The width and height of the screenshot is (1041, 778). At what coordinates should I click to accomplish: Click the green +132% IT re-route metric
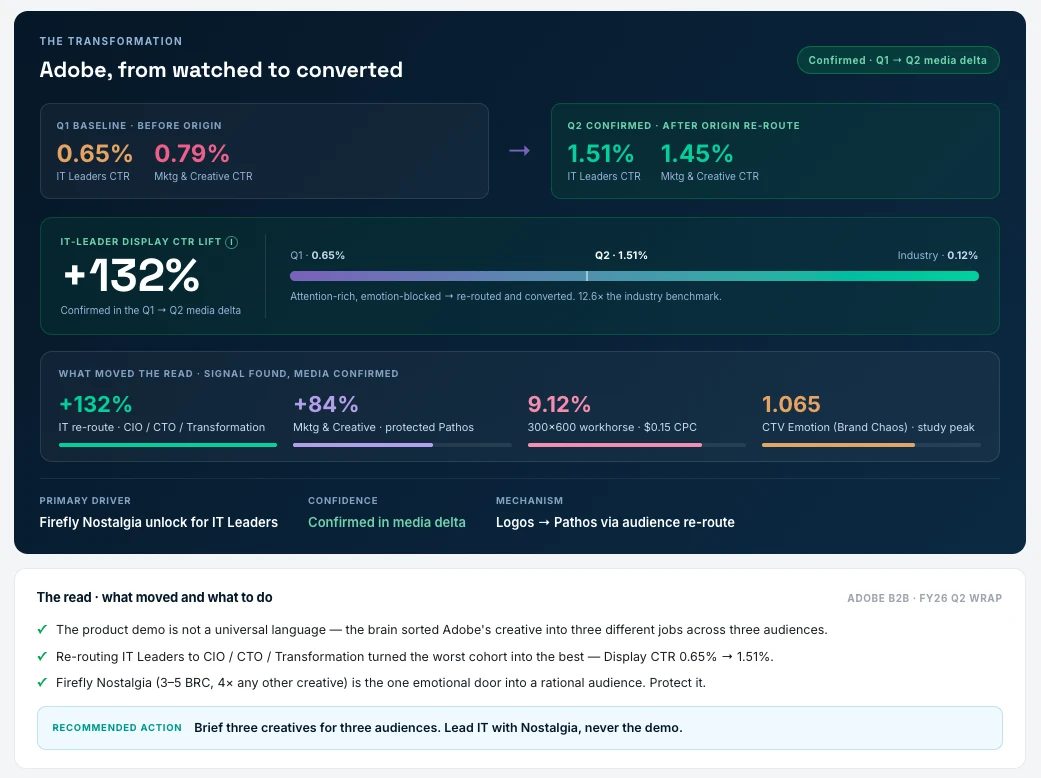click(96, 404)
